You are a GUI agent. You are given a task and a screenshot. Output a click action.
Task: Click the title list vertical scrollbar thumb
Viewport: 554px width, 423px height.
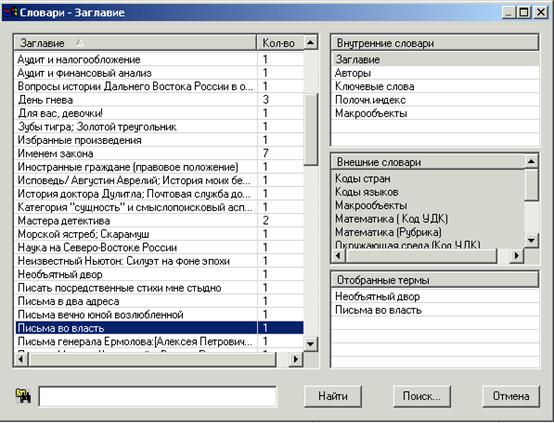tap(311, 129)
